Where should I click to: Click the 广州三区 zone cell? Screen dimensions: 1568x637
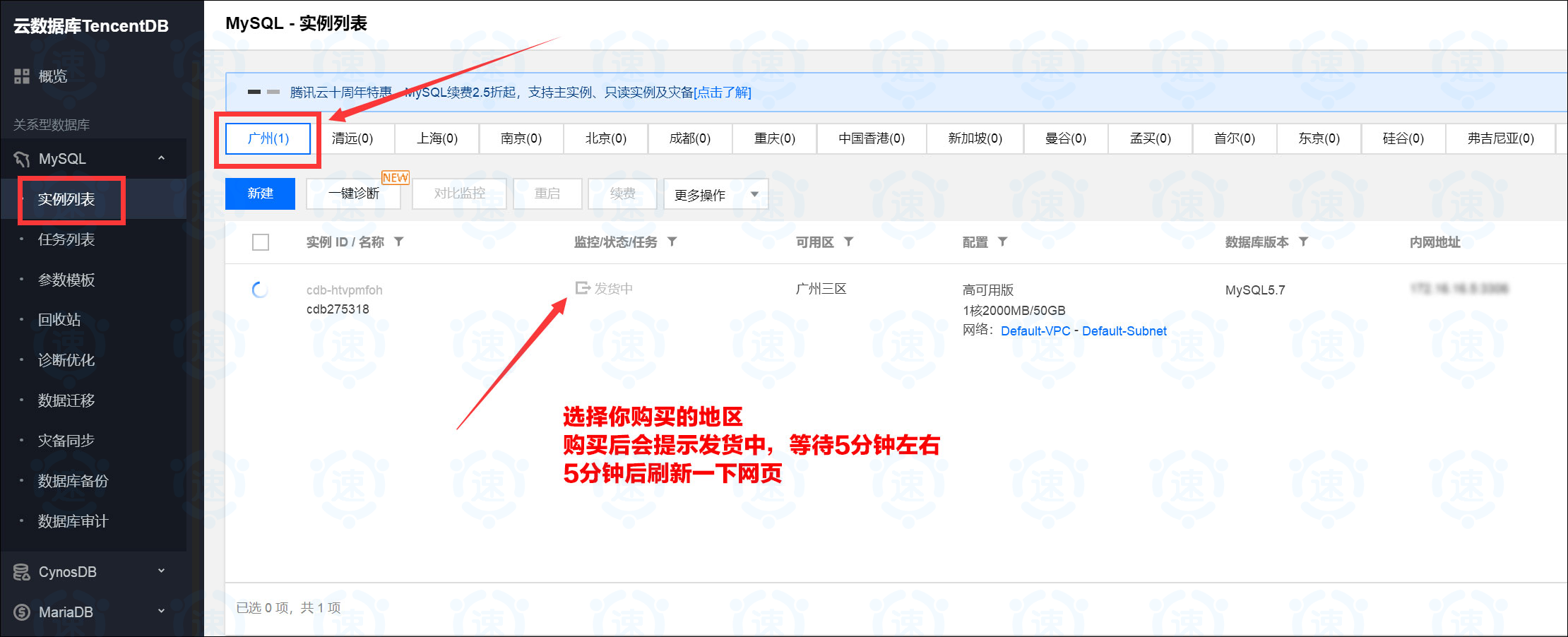click(821, 289)
